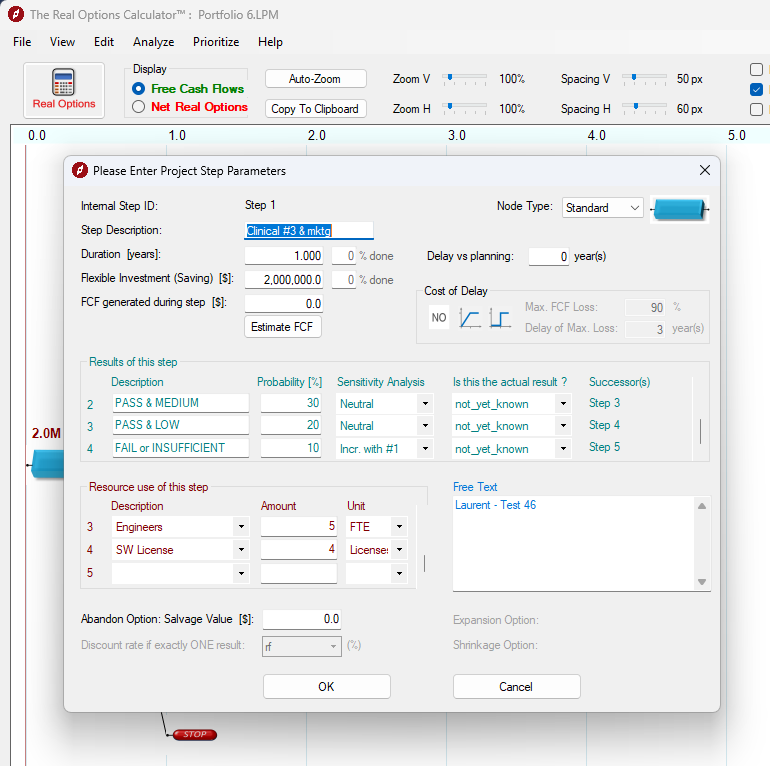Open the Prioritize menu
This screenshot has width=770, height=766.
point(216,42)
